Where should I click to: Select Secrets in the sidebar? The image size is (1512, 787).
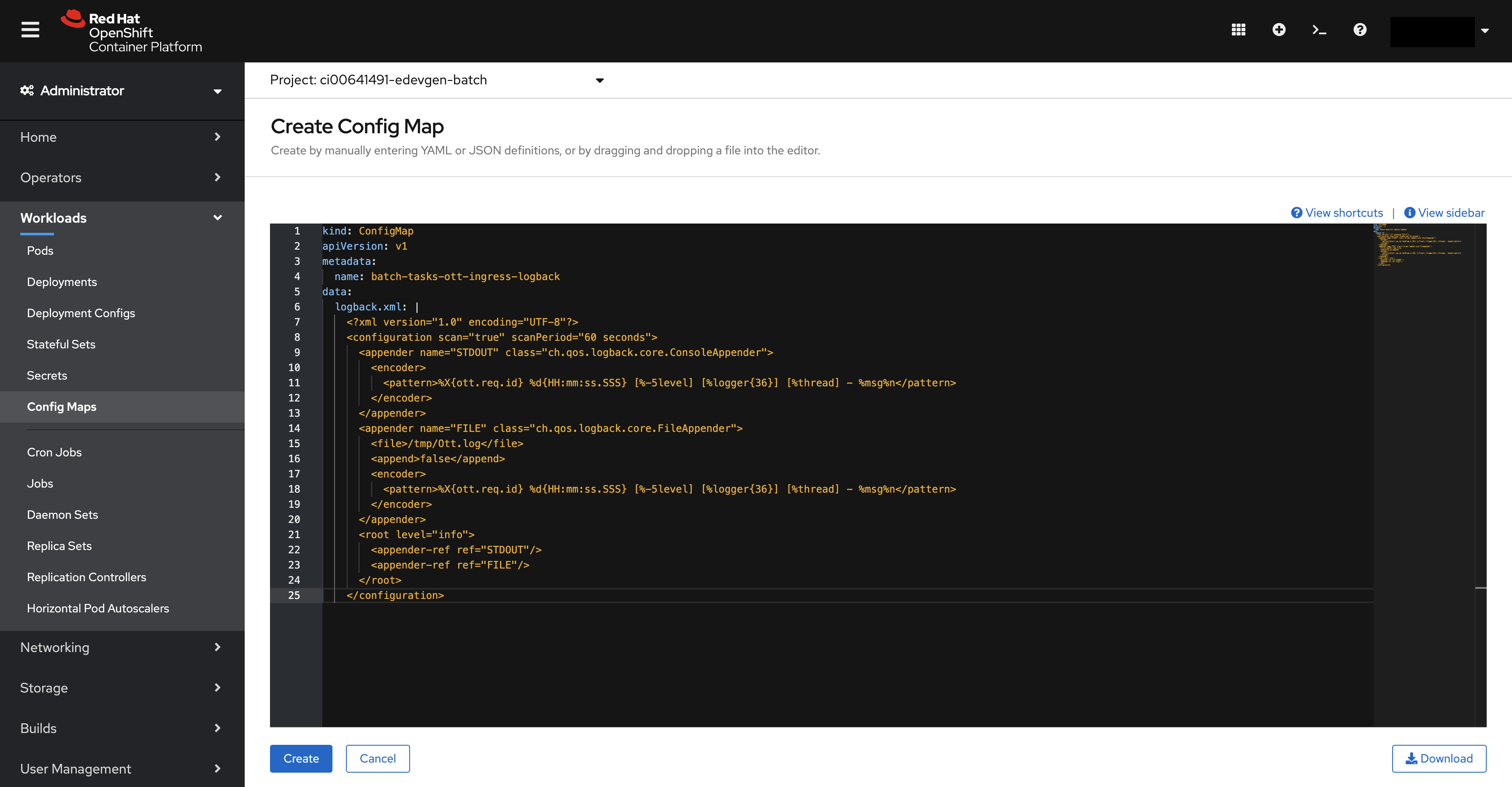[46, 375]
